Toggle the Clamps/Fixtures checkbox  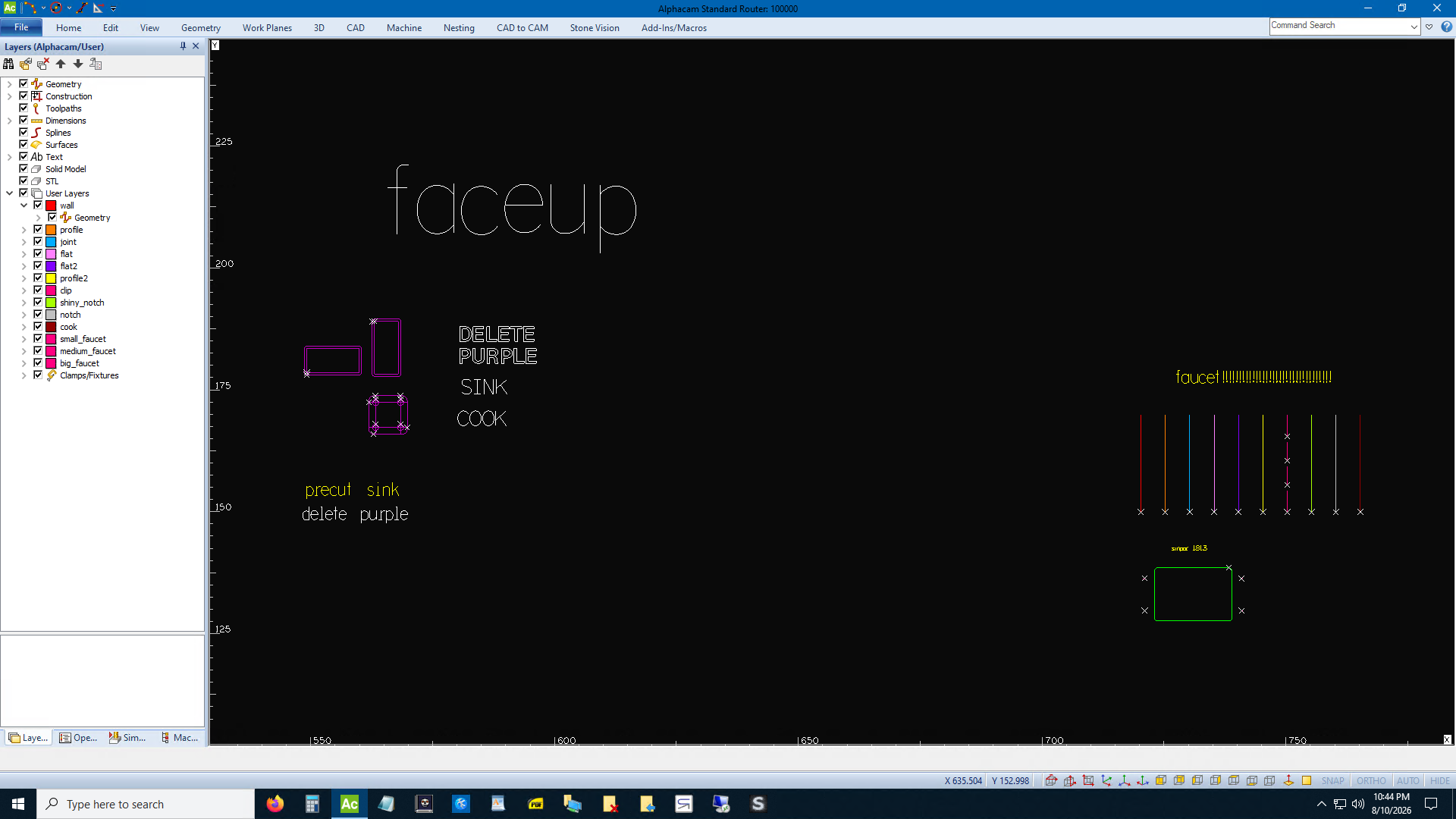(x=38, y=375)
